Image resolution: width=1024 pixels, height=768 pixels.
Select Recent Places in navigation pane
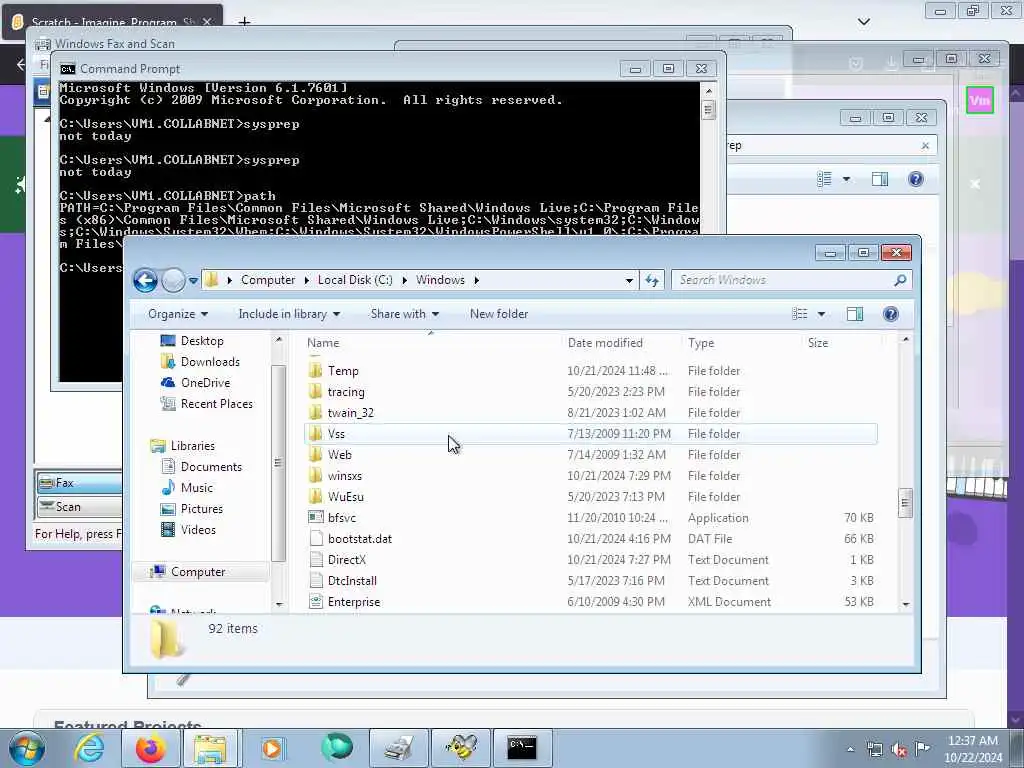point(216,404)
